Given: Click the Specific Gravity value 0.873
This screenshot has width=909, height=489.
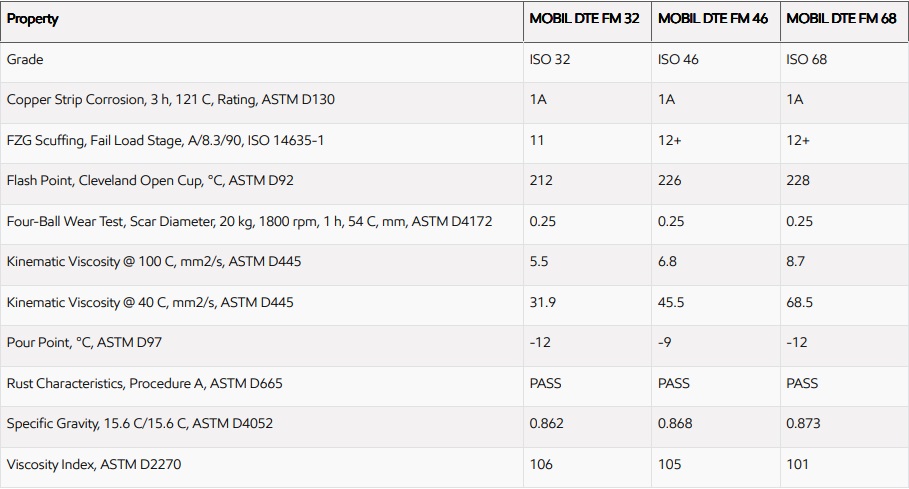Looking at the screenshot, I should (803, 424).
